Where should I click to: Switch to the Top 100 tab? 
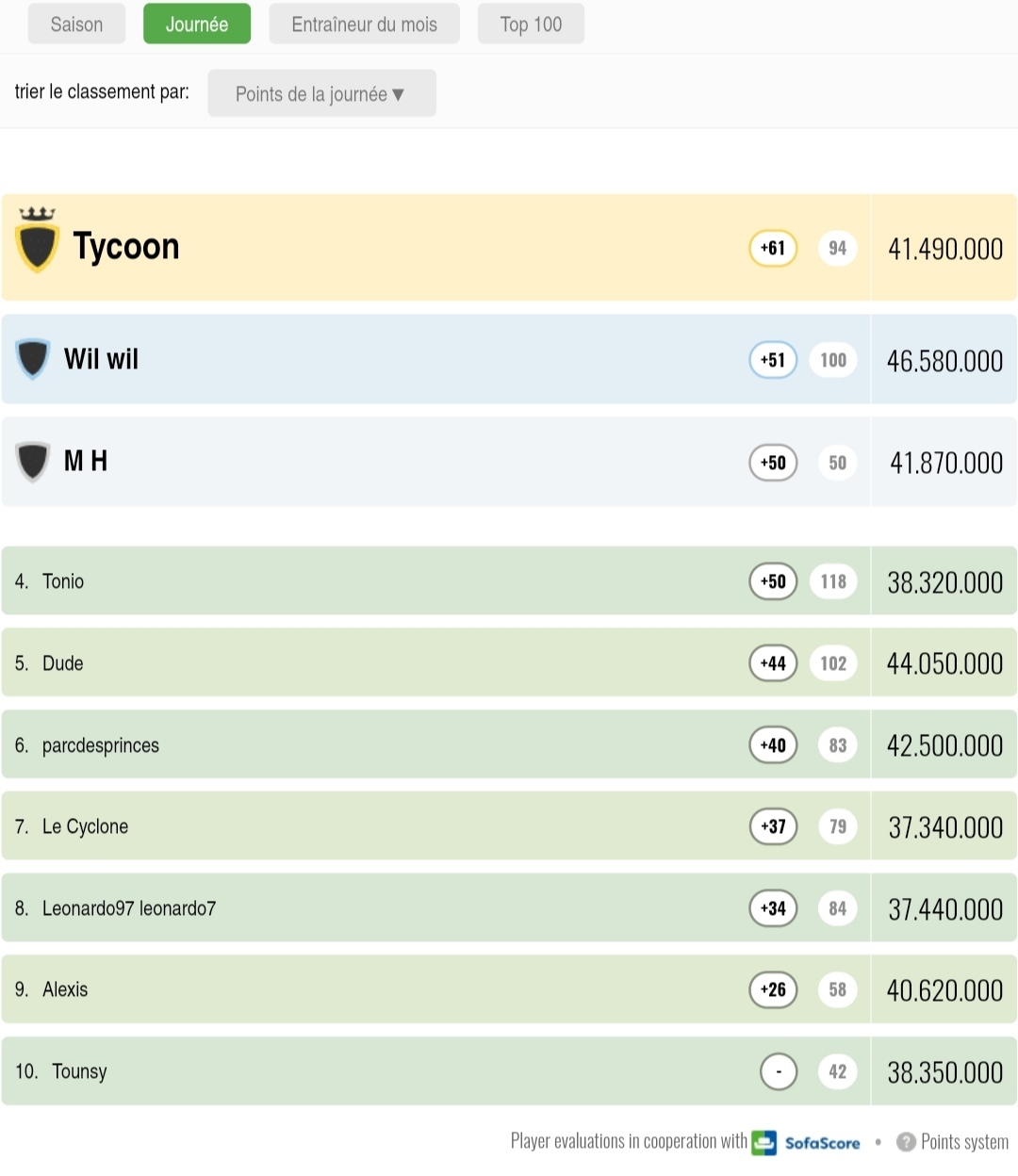[x=531, y=24]
